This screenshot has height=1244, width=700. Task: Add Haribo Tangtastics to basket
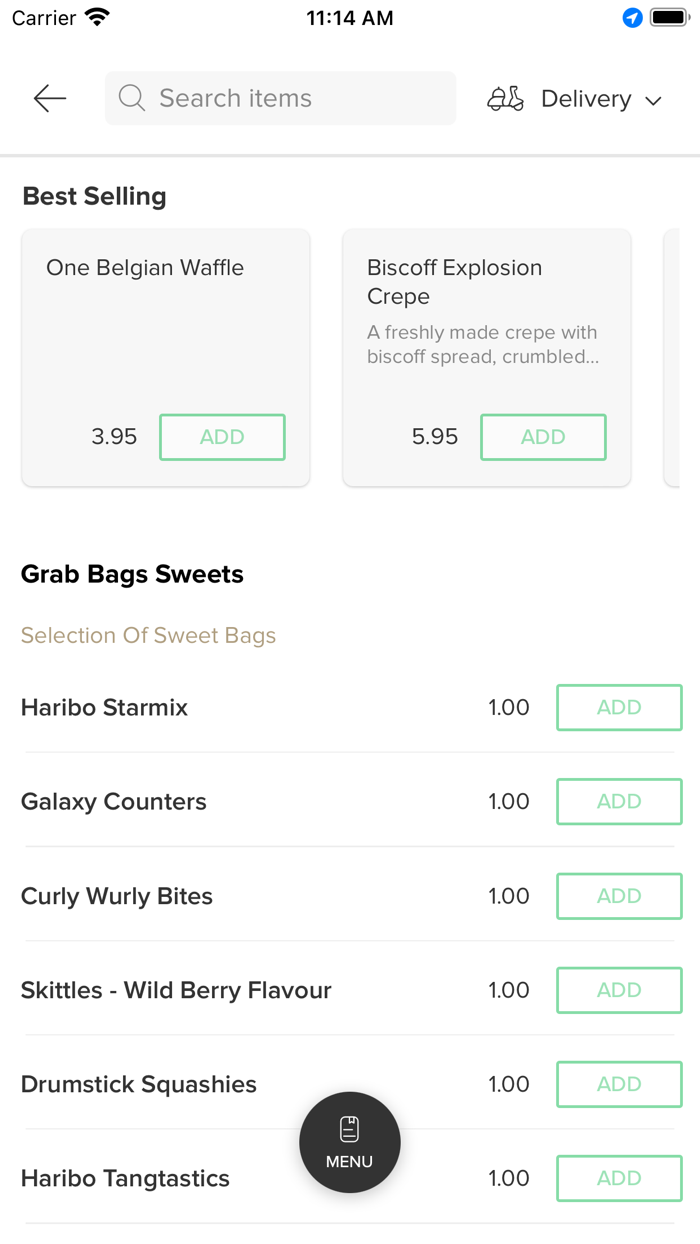click(x=619, y=1178)
